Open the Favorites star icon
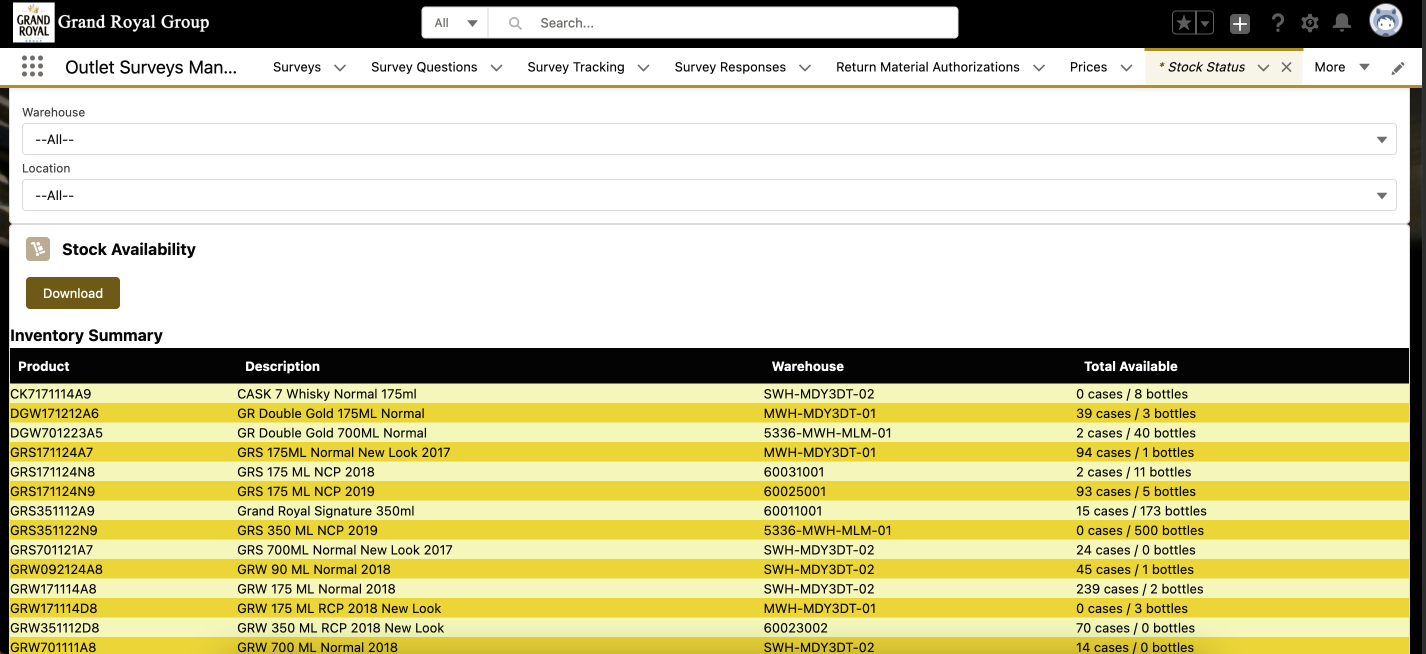The image size is (1426, 654). (1183, 23)
